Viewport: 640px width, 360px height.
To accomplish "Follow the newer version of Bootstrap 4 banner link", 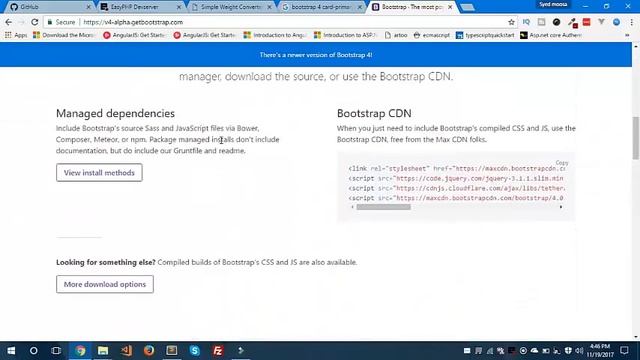I will coord(316,55).
